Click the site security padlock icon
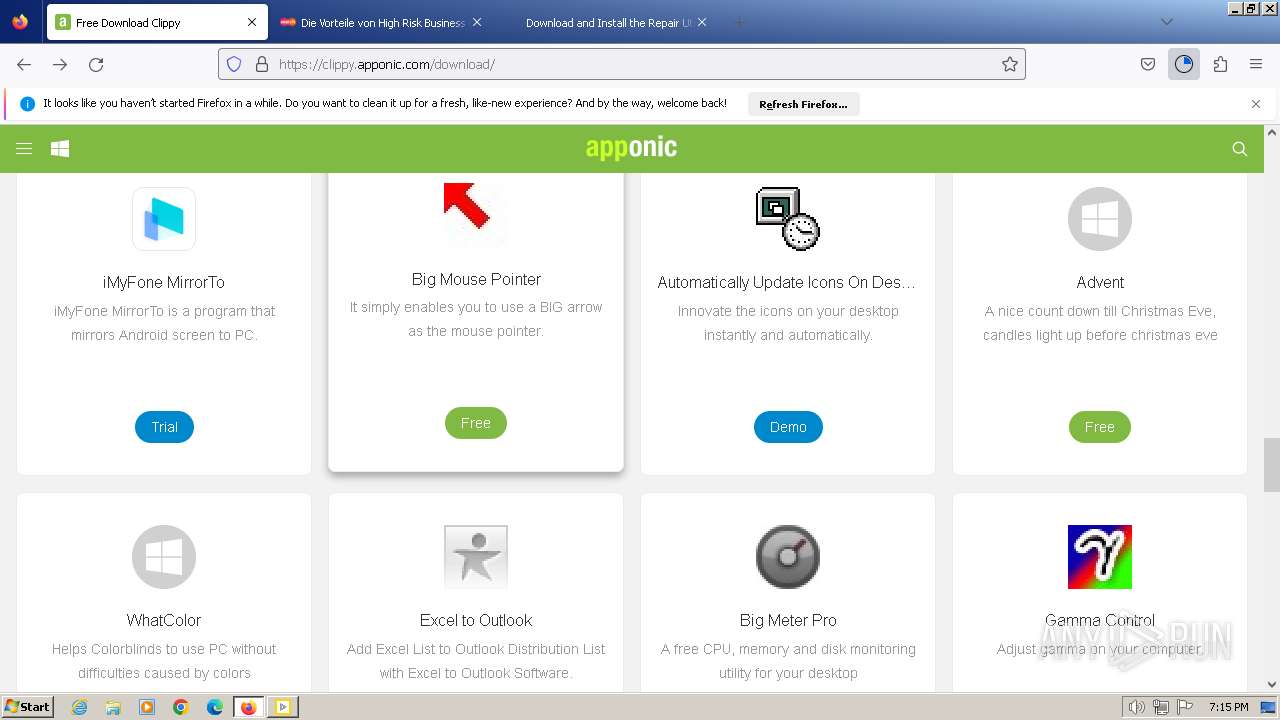Screen dimensions: 1280x720 (262, 64)
